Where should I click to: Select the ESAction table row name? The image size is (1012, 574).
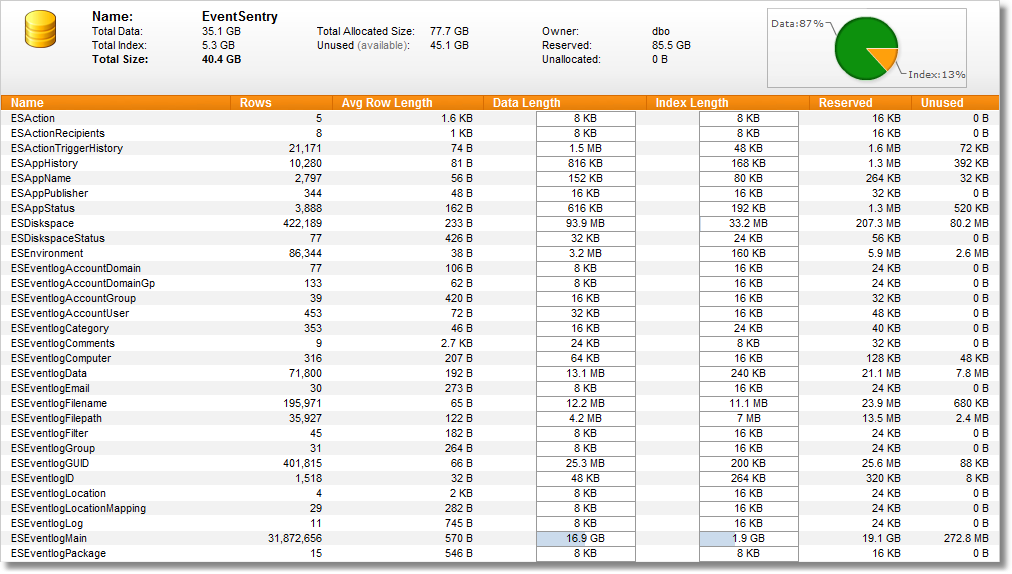pyautogui.click(x=33, y=118)
